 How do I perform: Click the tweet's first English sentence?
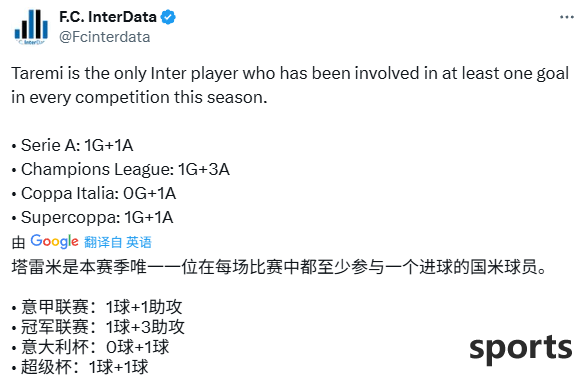point(290,85)
